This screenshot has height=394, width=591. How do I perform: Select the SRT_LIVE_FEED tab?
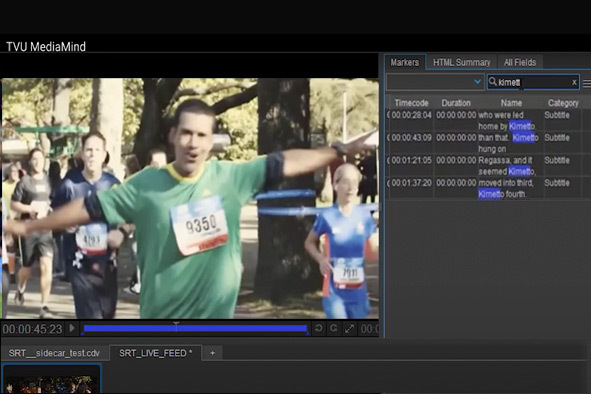click(x=155, y=353)
